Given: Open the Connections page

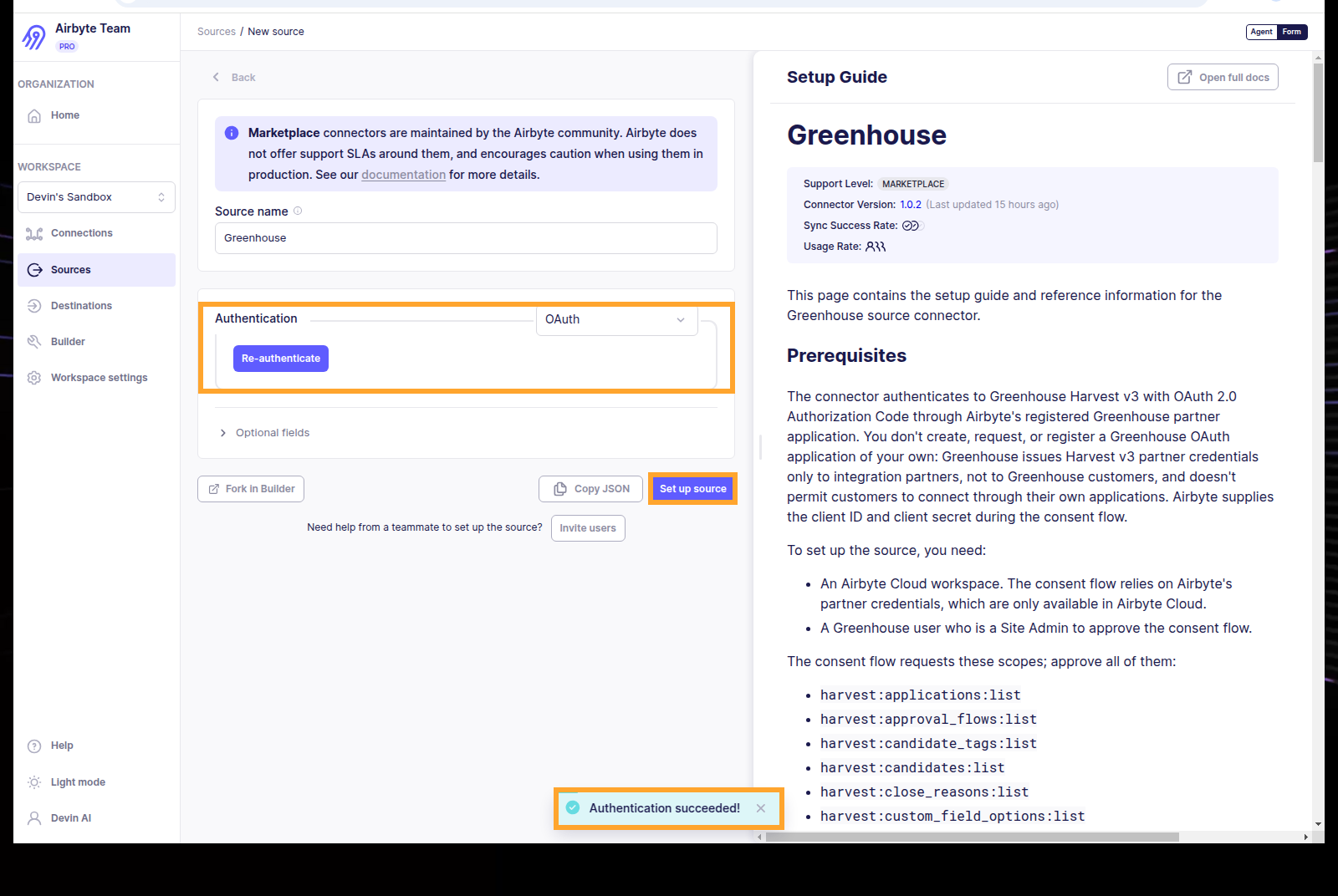Looking at the screenshot, I should 96,233.
